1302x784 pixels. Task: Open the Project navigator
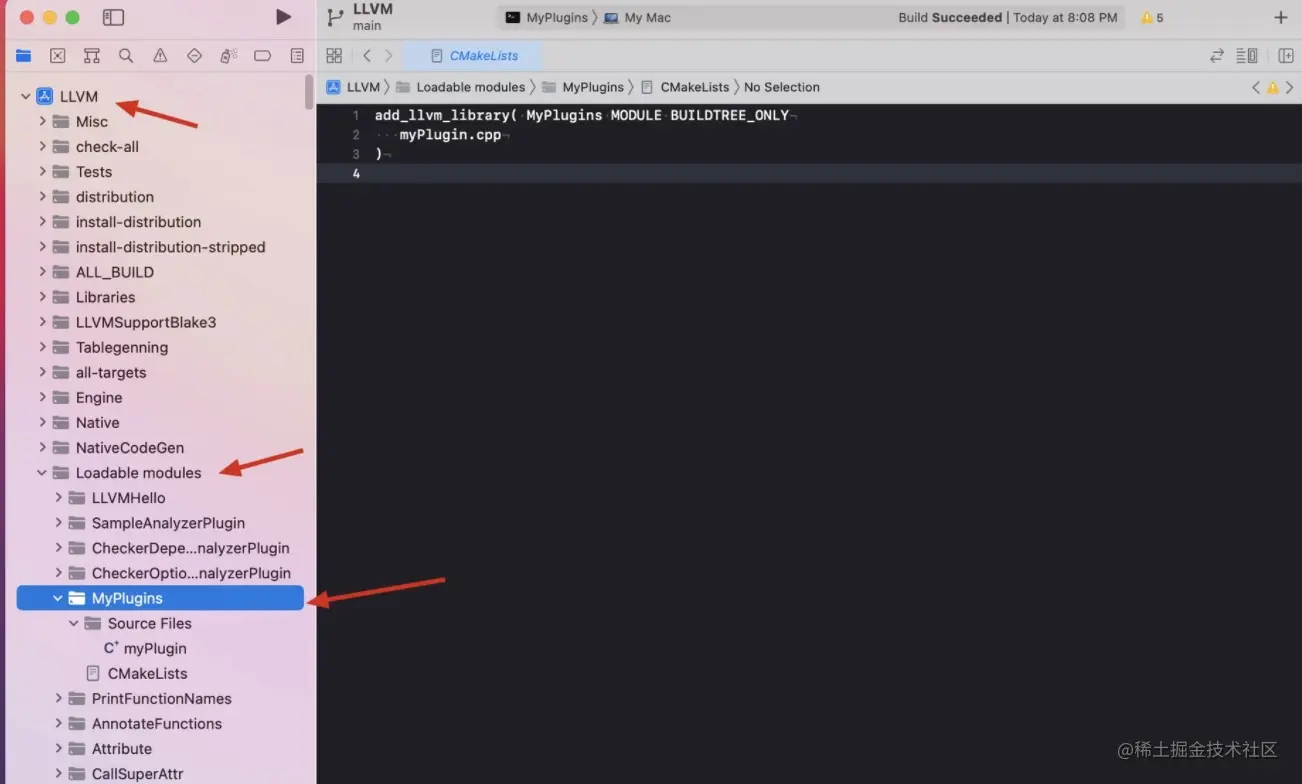[23, 55]
